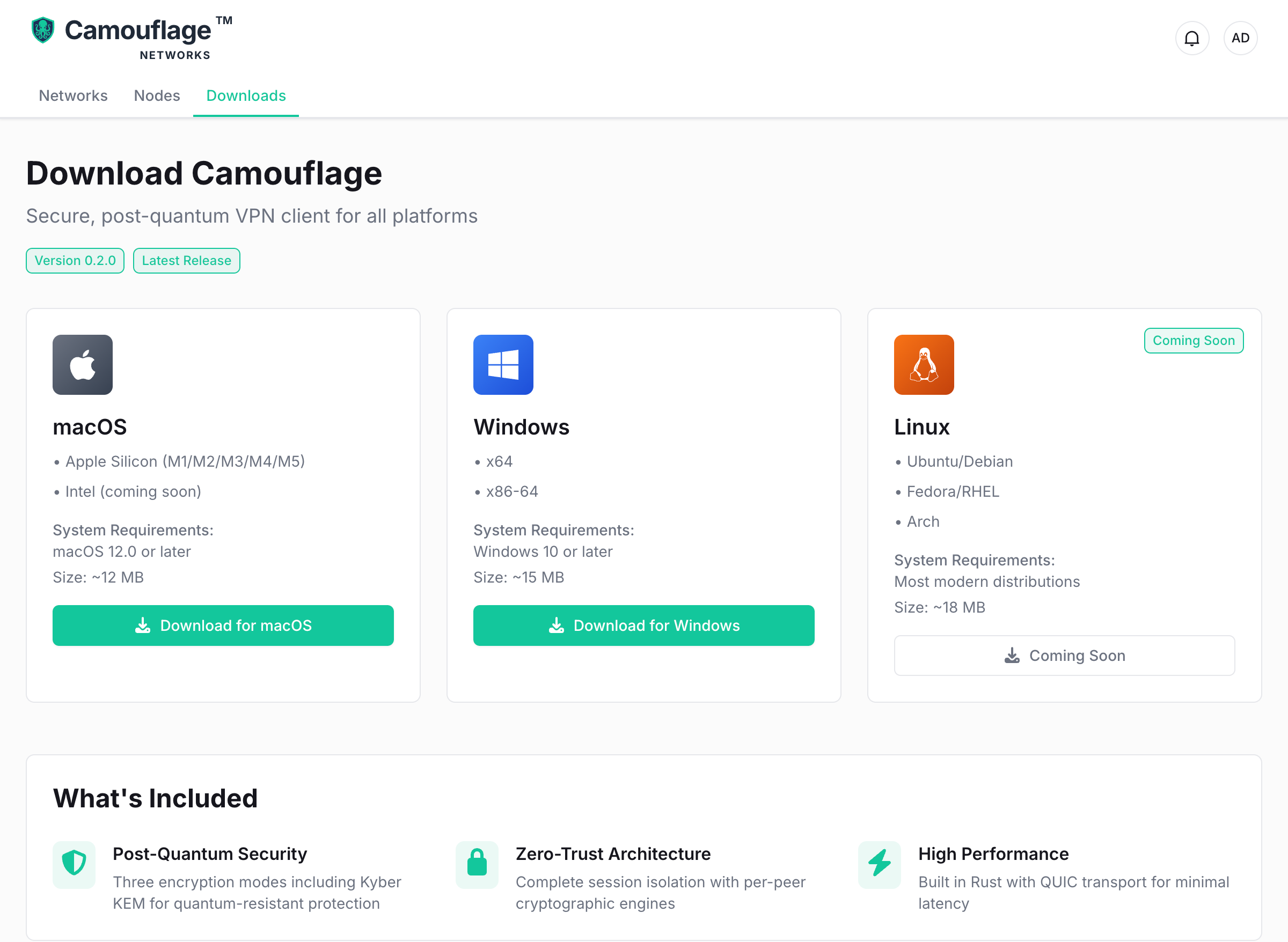
Task: Open the AD user avatar menu
Action: click(x=1240, y=38)
